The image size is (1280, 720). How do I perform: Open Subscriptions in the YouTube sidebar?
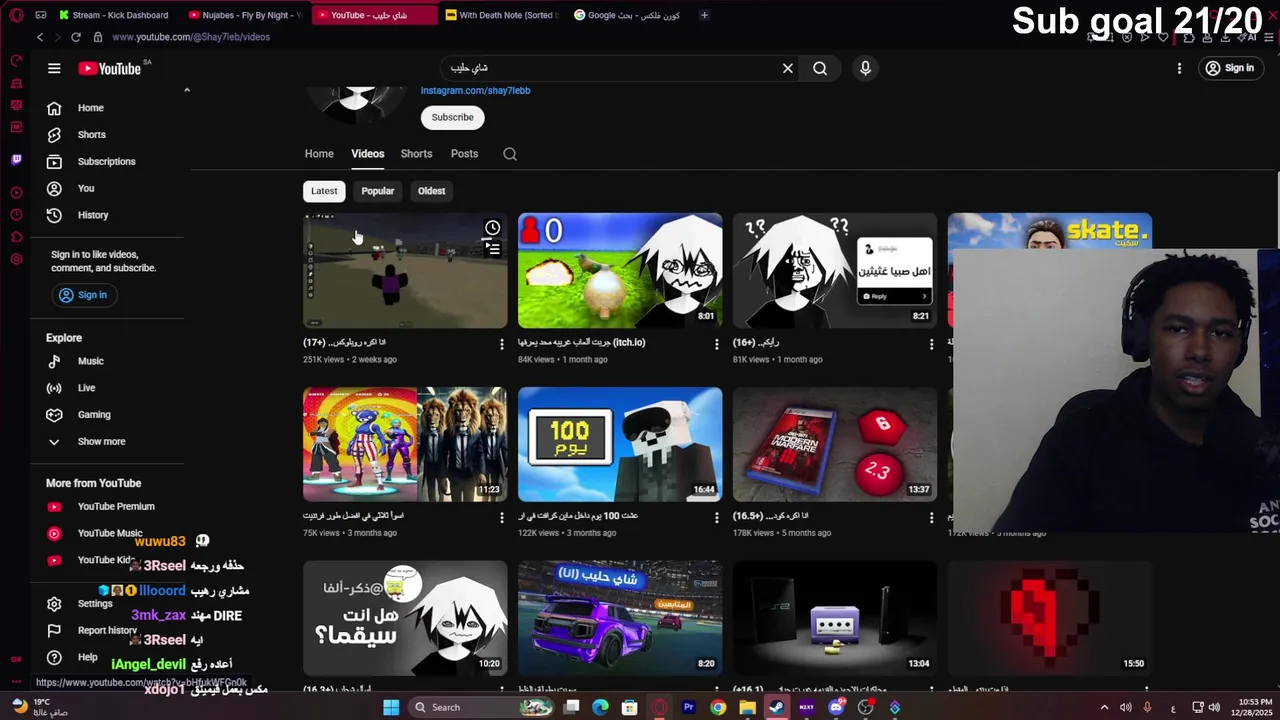[109, 162]
